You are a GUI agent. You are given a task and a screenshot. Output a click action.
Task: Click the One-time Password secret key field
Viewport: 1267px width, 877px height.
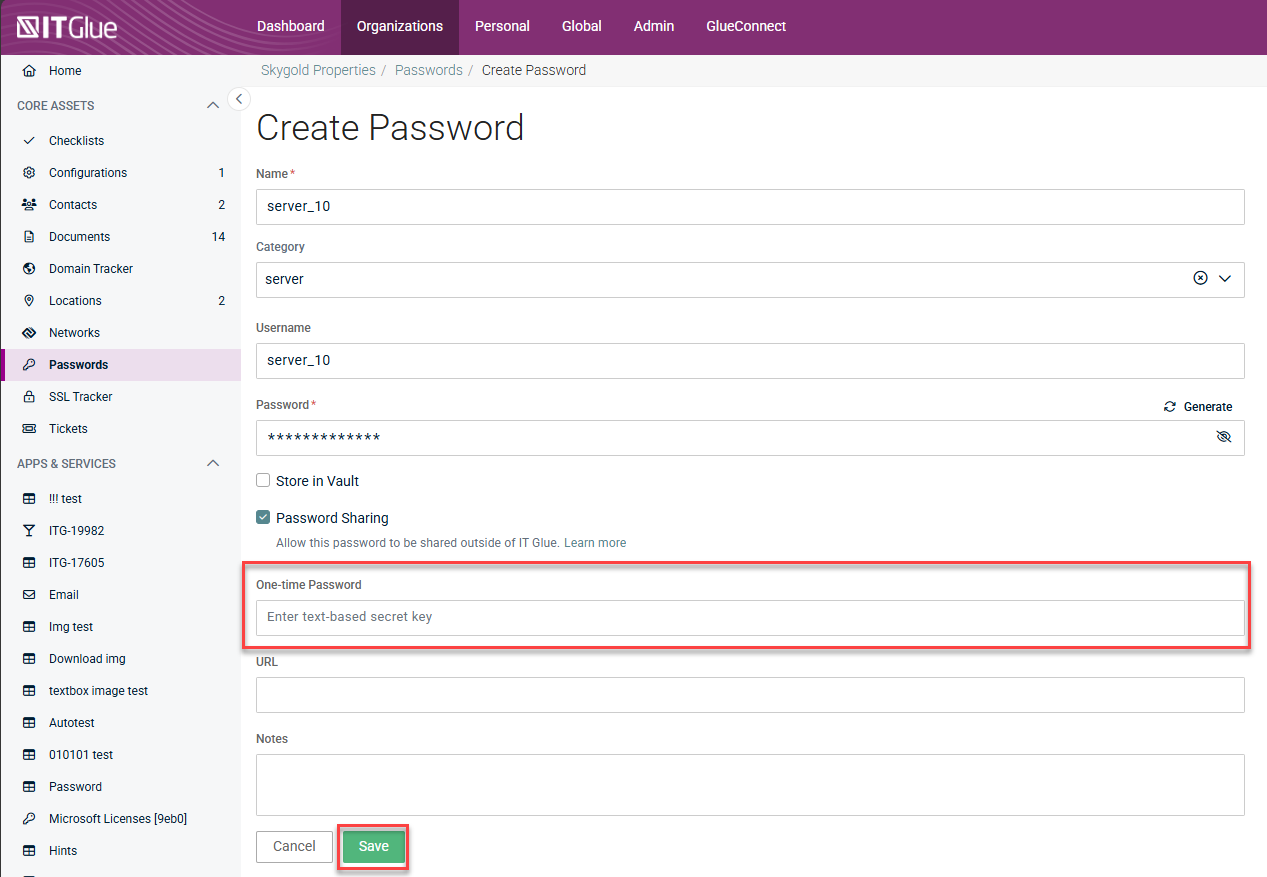click(x=750, y=617)
